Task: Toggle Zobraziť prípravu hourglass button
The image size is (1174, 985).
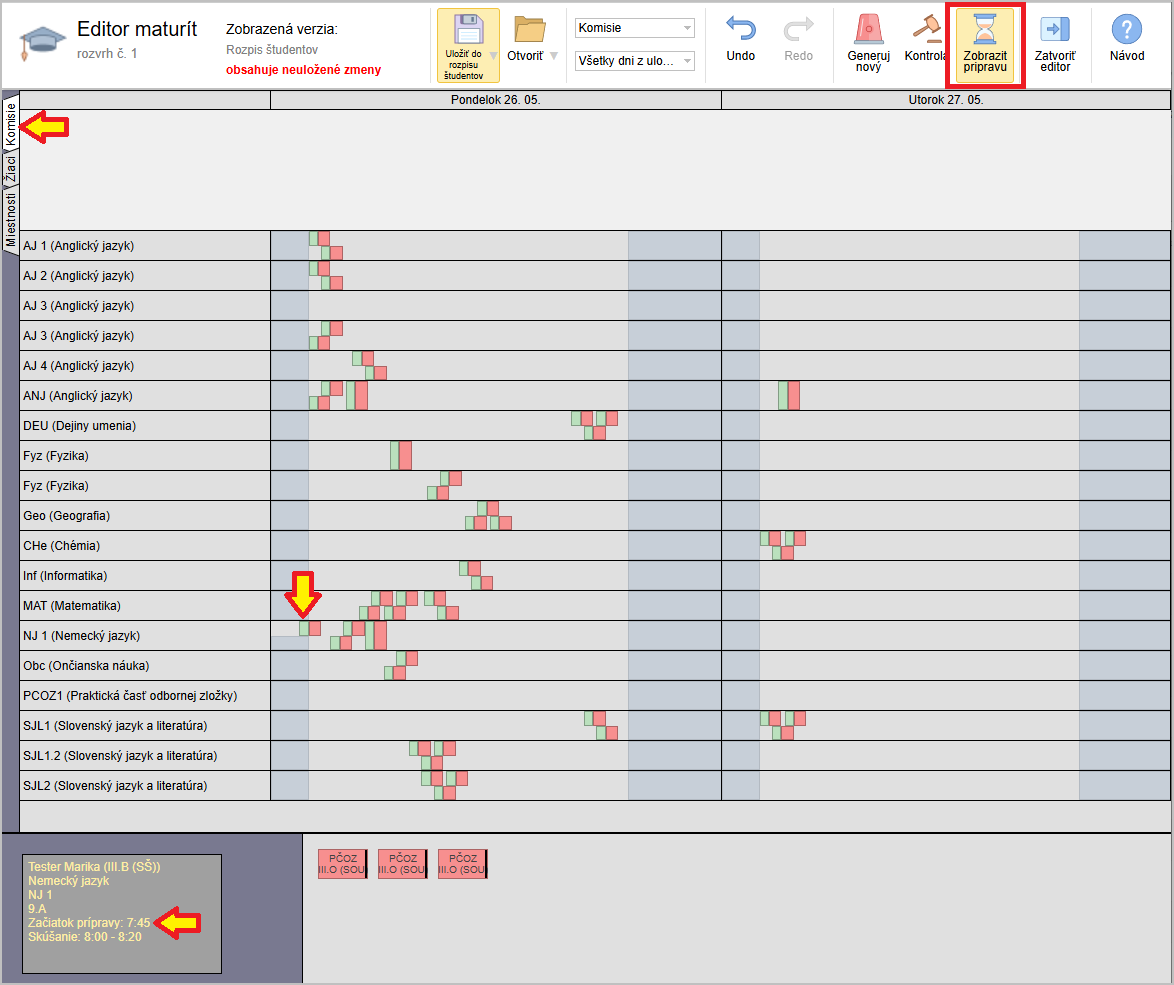Action: (x=985, y=29)
